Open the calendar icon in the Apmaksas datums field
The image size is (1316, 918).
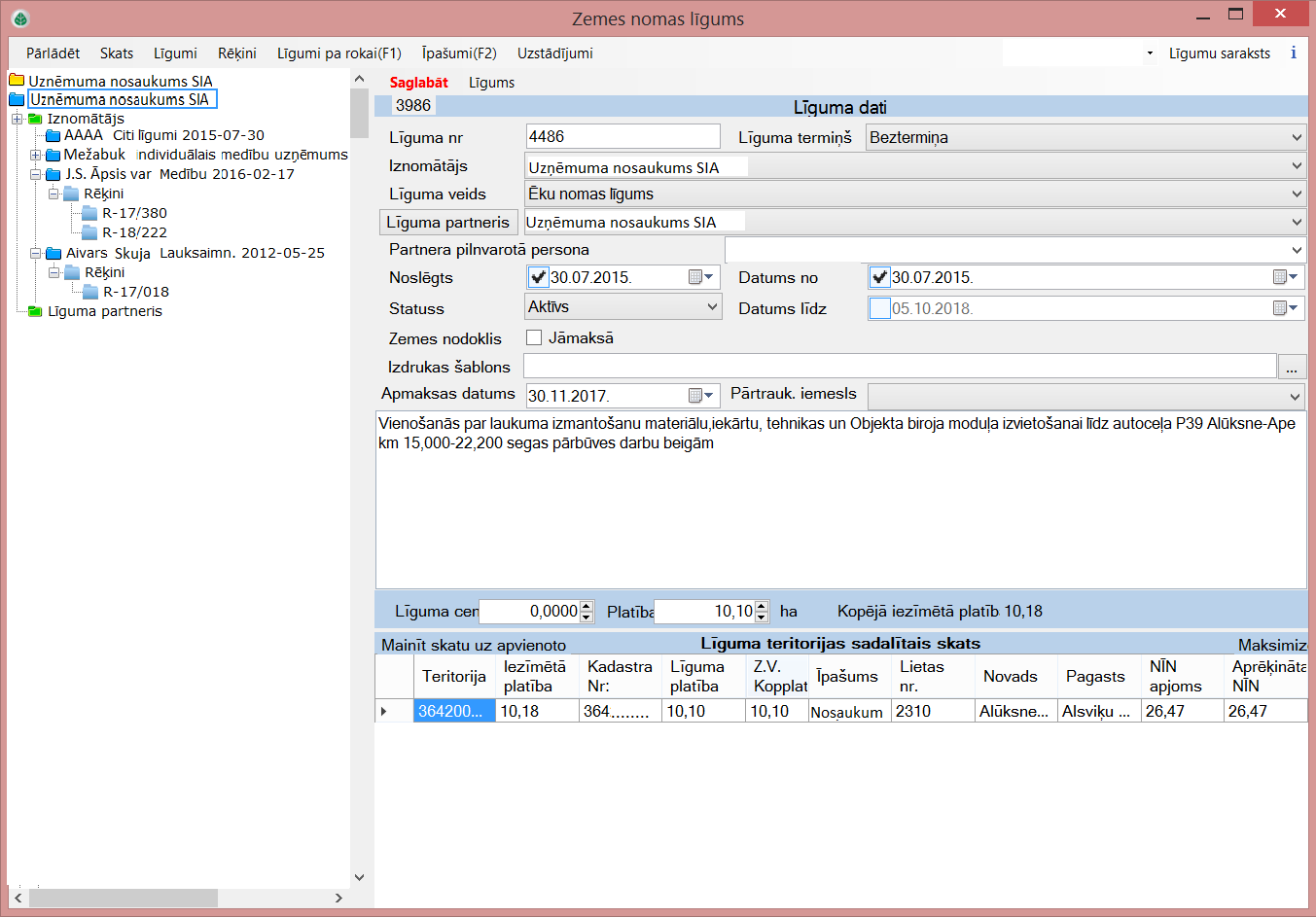[696, 396]
